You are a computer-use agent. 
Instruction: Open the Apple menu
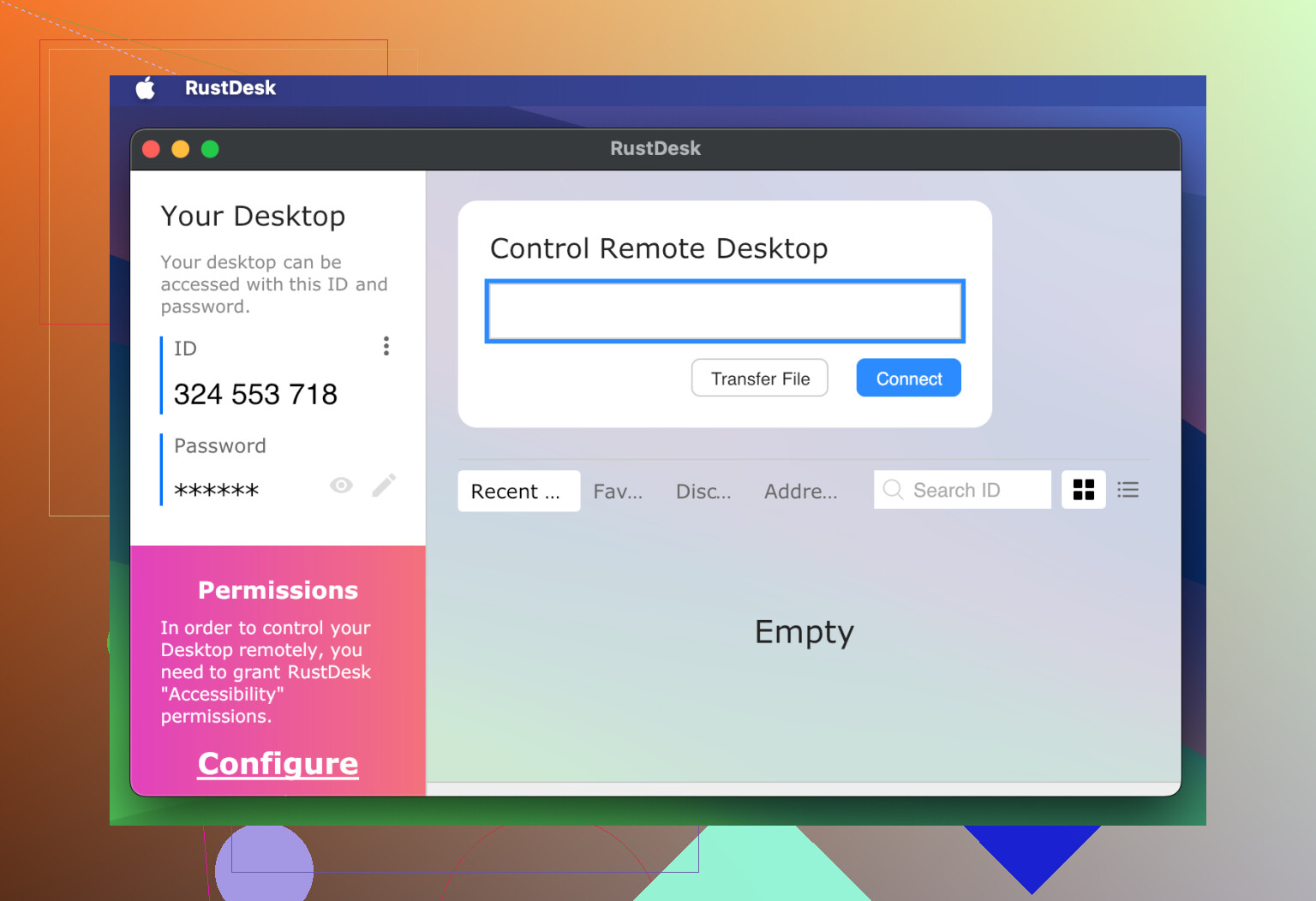(x=146, y=88)
